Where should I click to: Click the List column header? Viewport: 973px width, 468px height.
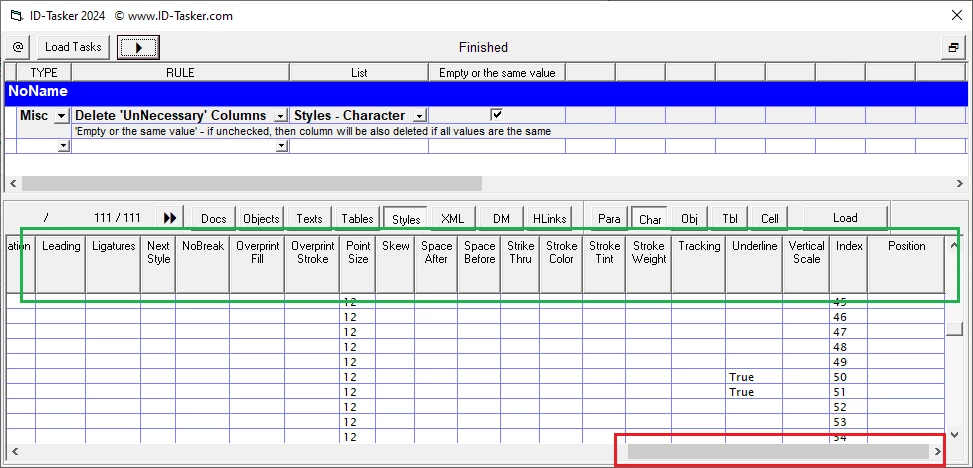pyautogui.click(x=359, y=73)
